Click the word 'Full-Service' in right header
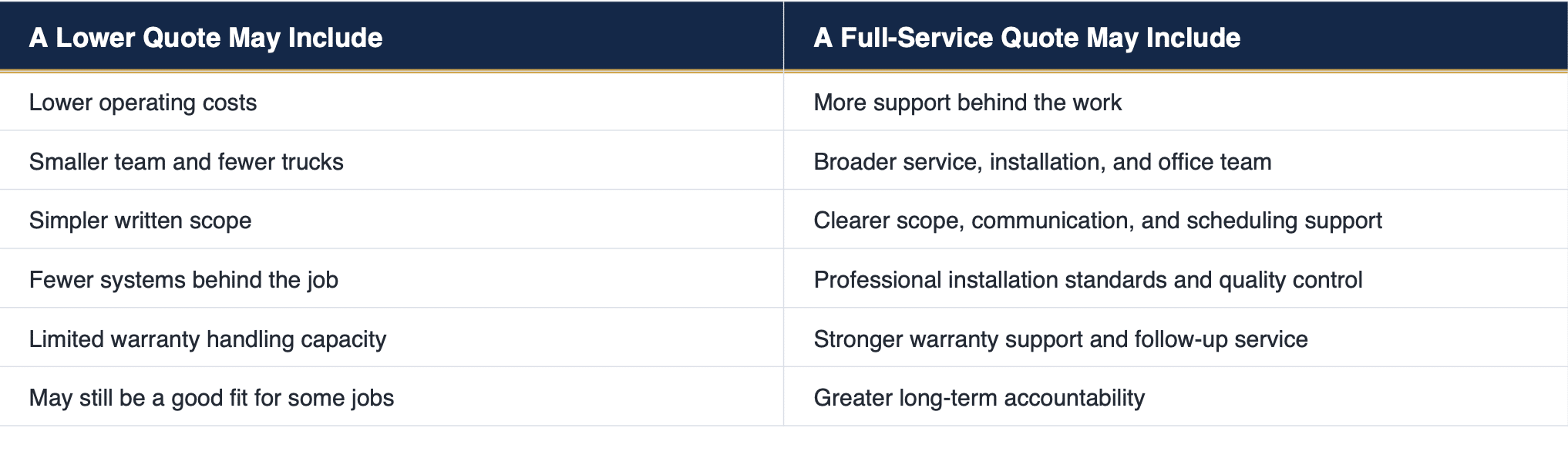 [x=917, y=37]
